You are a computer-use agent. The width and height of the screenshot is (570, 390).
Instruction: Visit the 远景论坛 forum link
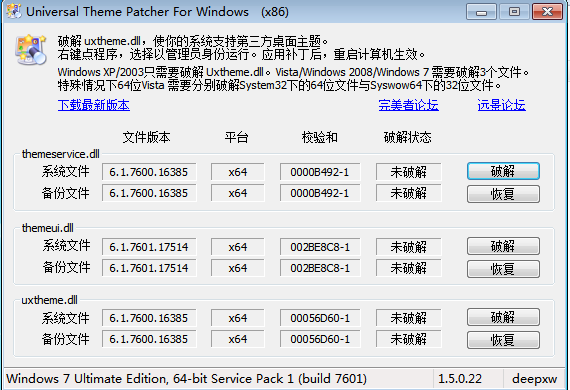click(501, 105)
